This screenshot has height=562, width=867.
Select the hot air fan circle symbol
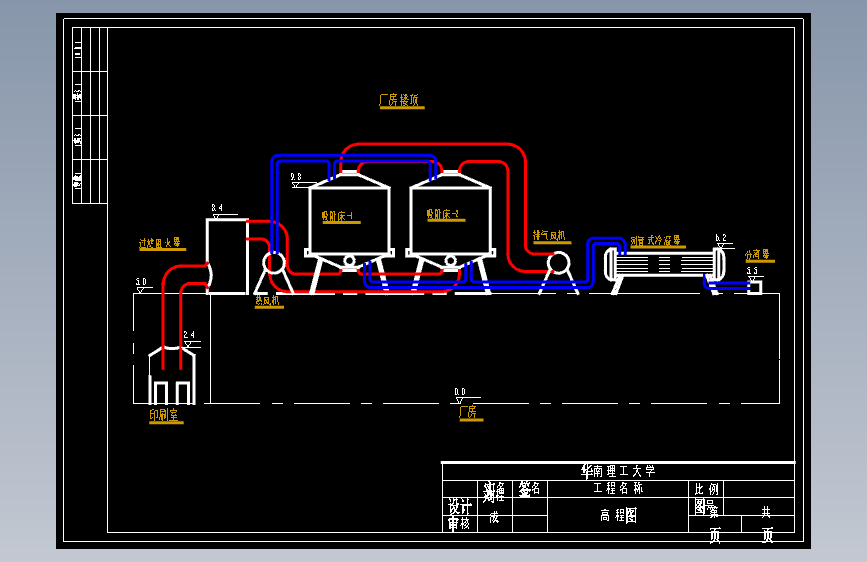[273, 263]
